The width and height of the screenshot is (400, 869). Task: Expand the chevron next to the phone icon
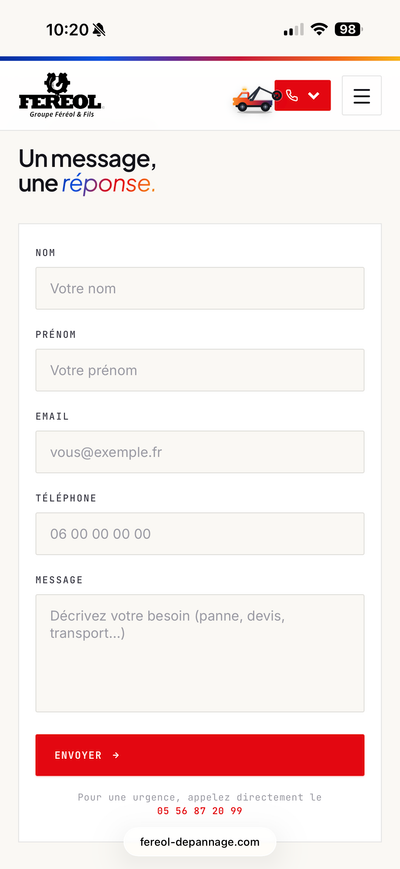click(x=314, y=95)
